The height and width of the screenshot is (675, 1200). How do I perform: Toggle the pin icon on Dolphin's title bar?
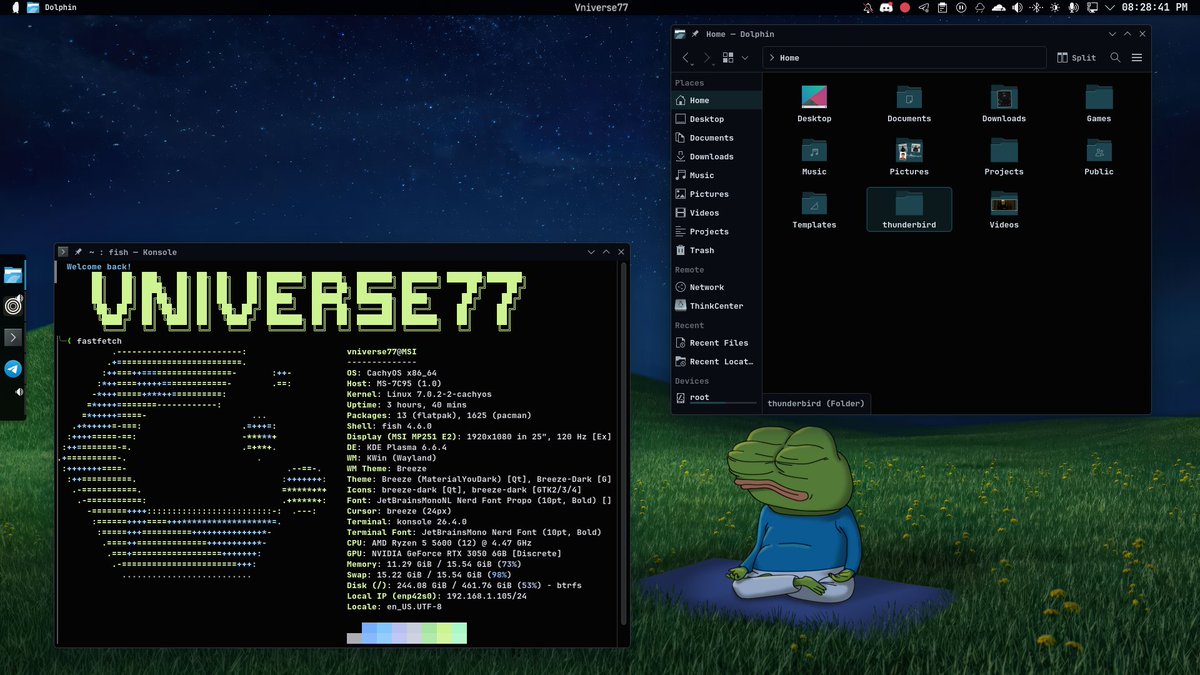pyautogui.click(x=695, y=34)
